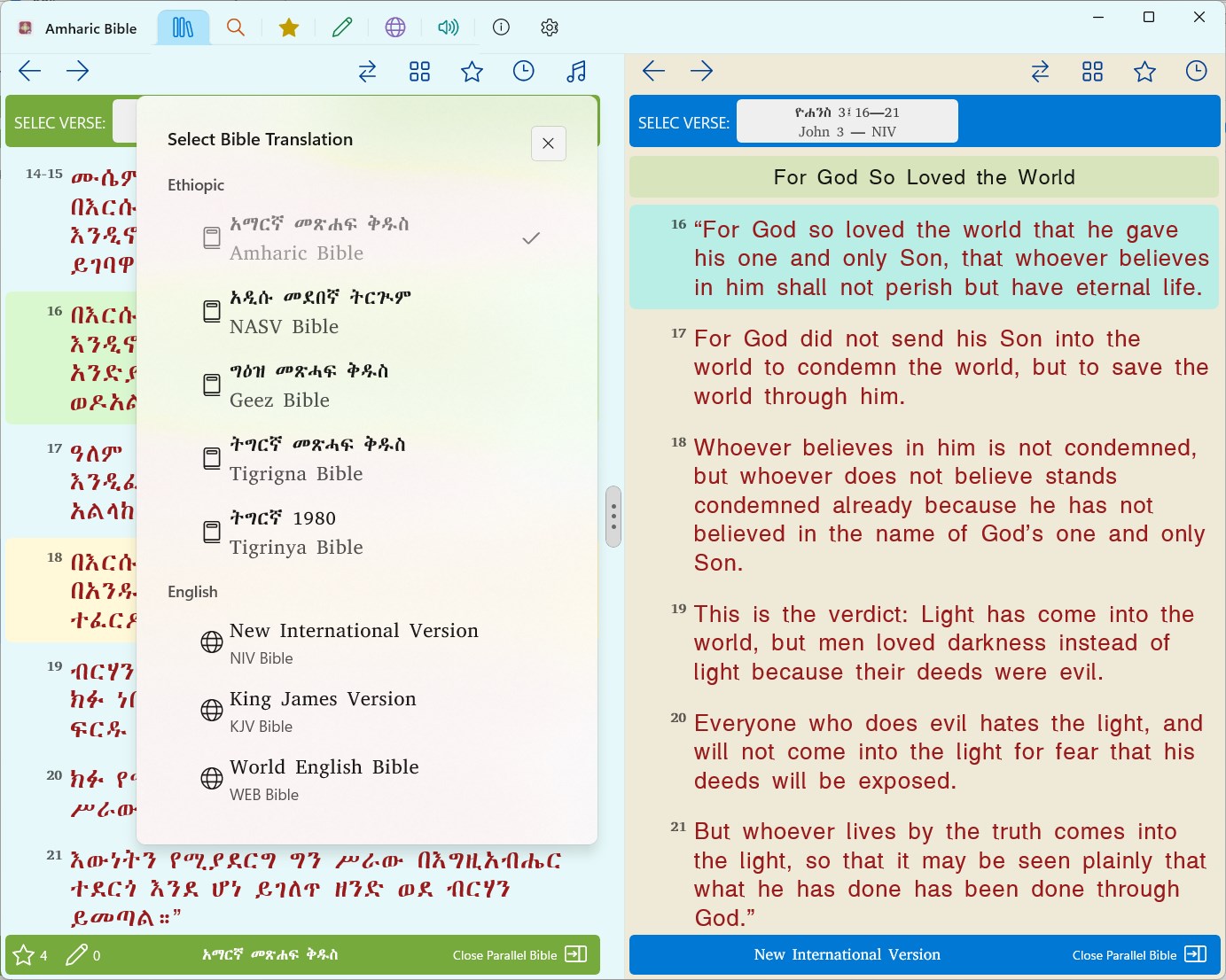
Task: Open the left pane grid chapter selector
Action: [x=419, y=72]
